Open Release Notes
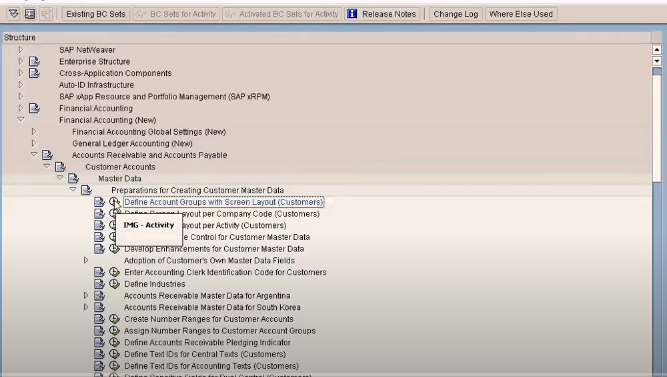 [x=382, y=14]
